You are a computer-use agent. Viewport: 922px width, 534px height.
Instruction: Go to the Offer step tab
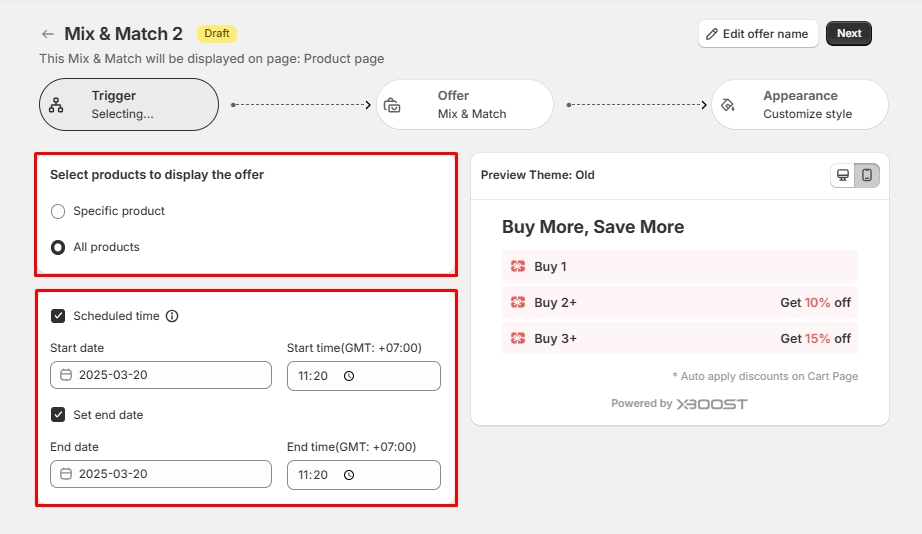coord(465,105)
